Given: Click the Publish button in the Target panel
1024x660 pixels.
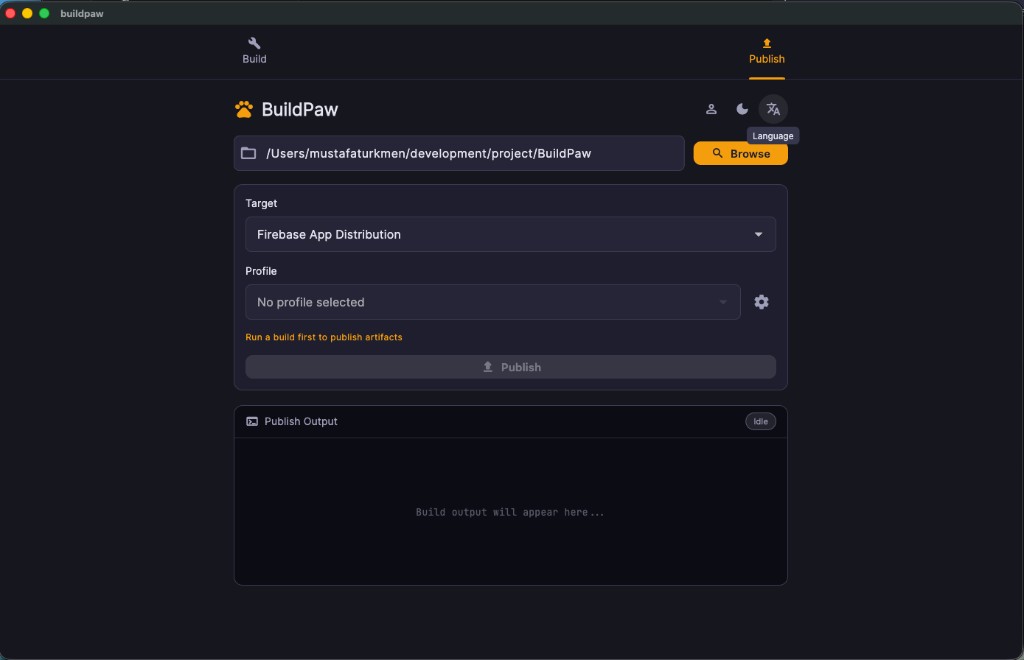Looking at the screenshot, I should 510,367.
